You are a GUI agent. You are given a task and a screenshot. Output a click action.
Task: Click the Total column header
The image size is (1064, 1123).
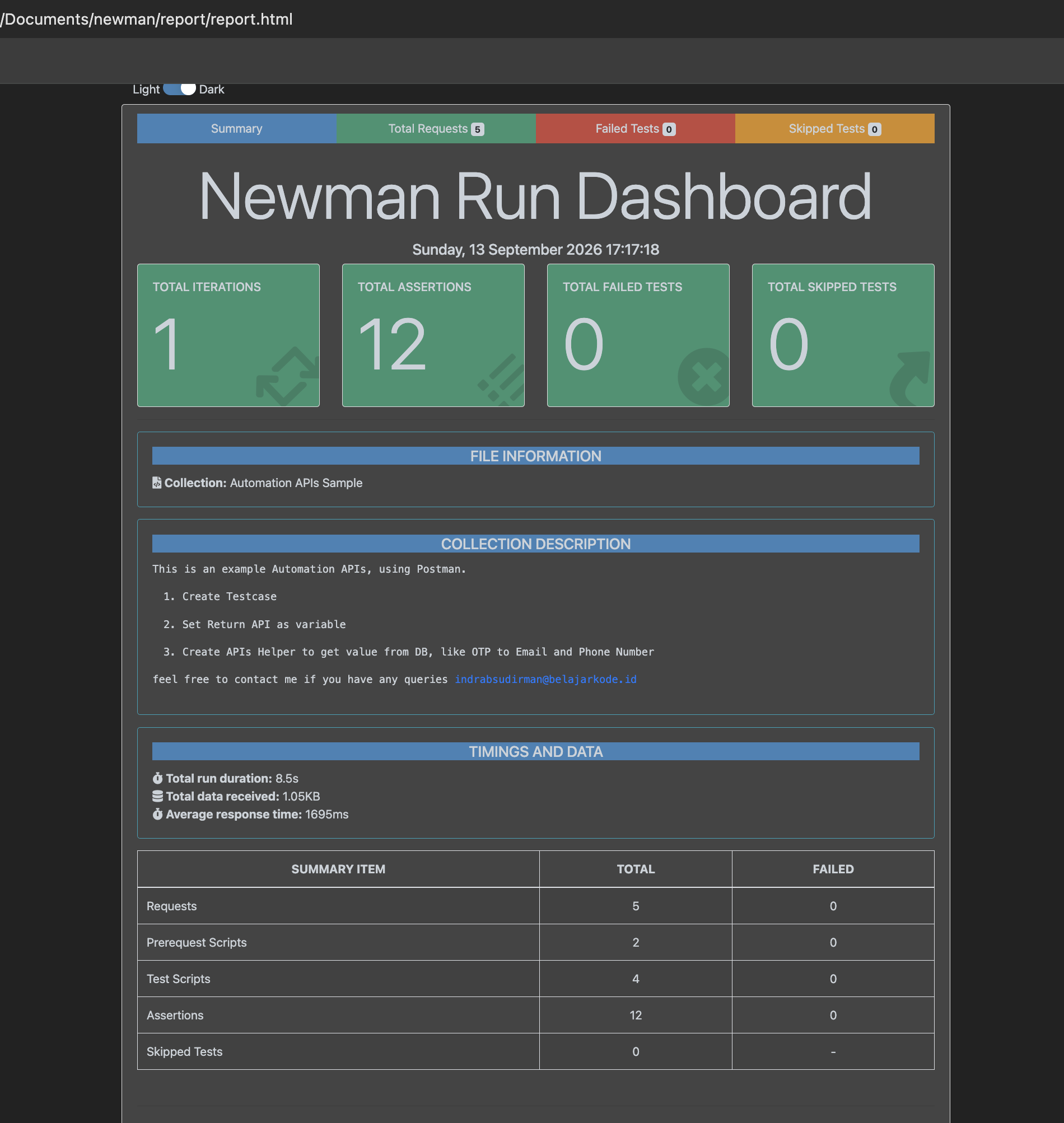coord(636,869)
